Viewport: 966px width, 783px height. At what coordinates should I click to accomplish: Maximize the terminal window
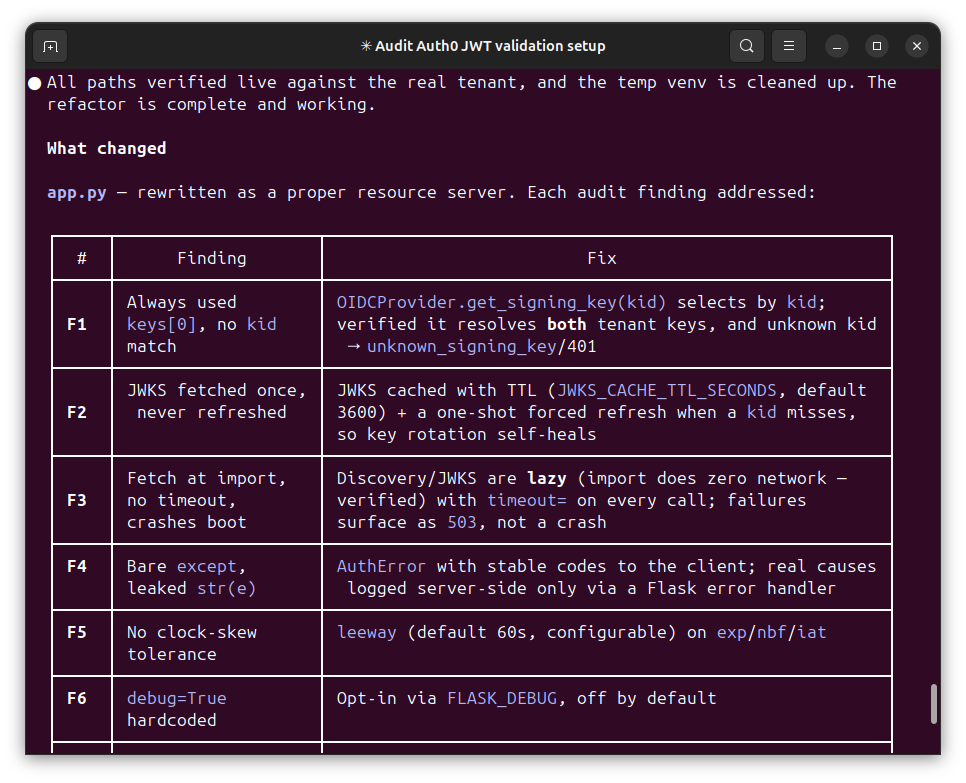877,46
